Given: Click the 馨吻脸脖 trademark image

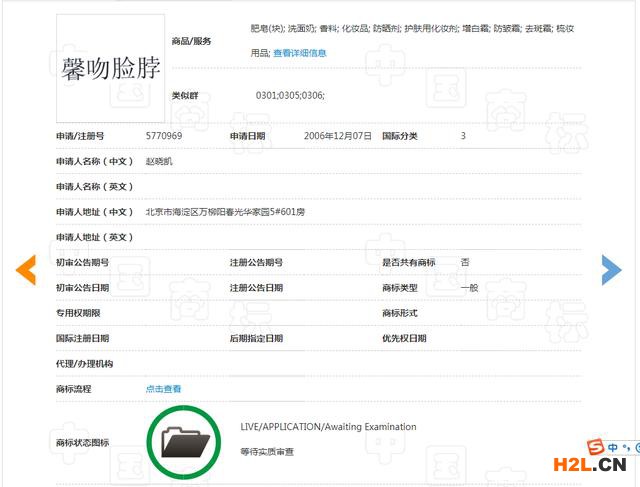Looking at the screenshot, I should point(111,68).
